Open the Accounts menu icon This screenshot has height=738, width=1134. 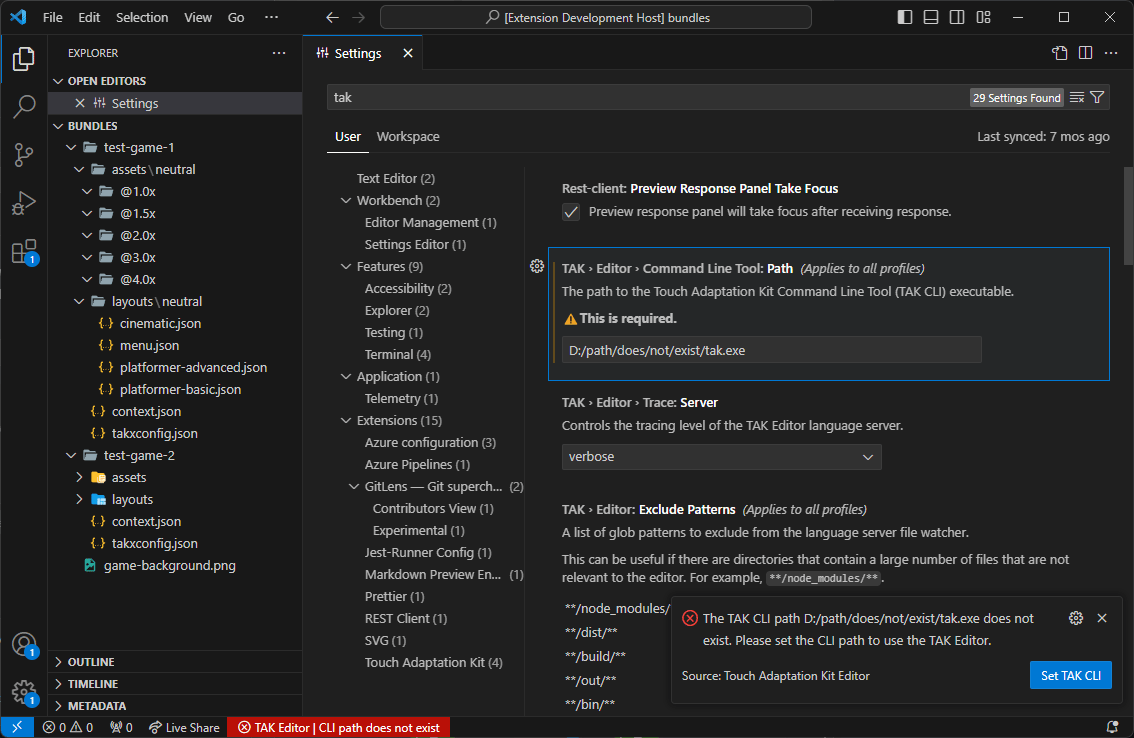[23, 644]
